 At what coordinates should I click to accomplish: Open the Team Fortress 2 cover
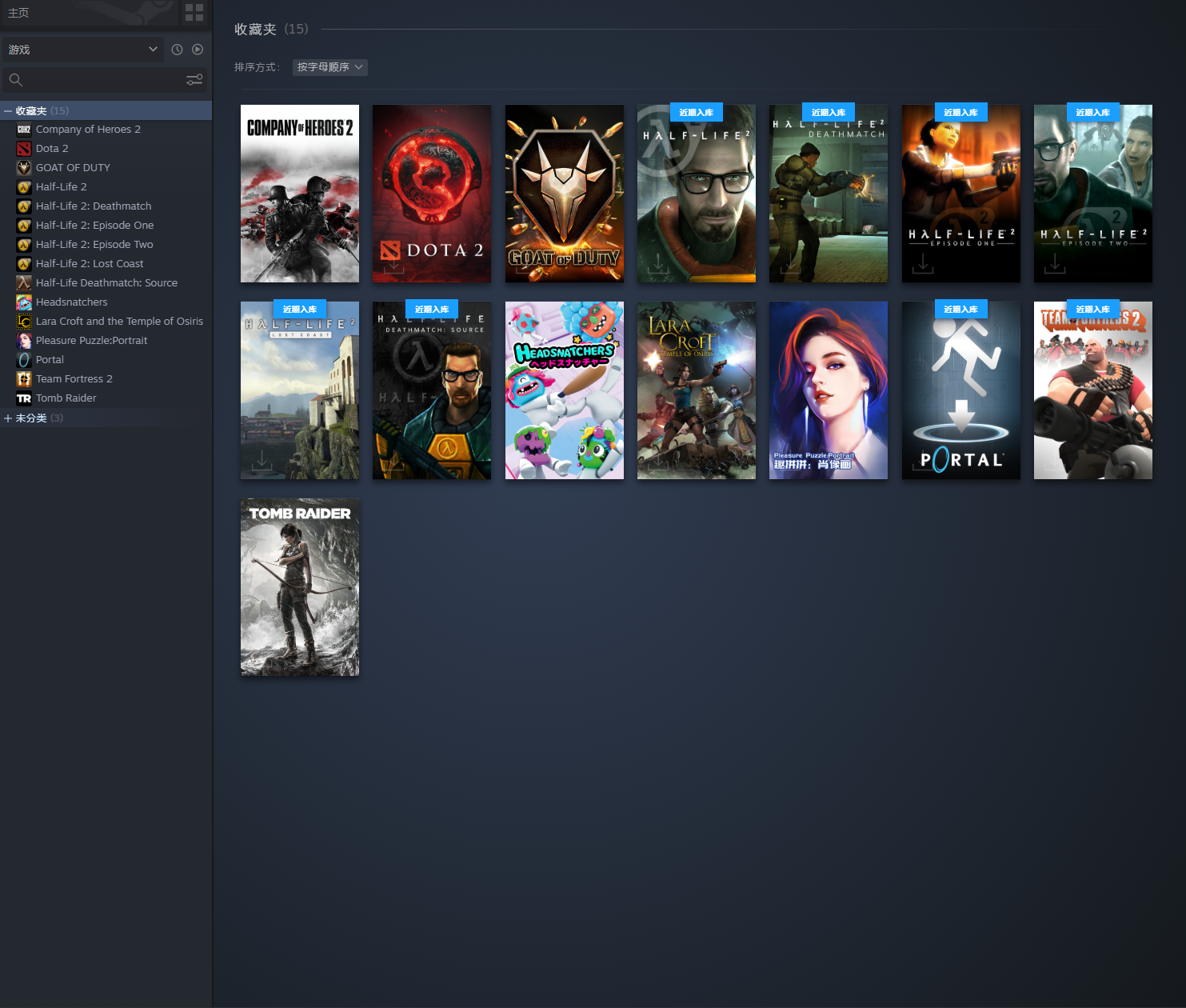click(1093, 390)
